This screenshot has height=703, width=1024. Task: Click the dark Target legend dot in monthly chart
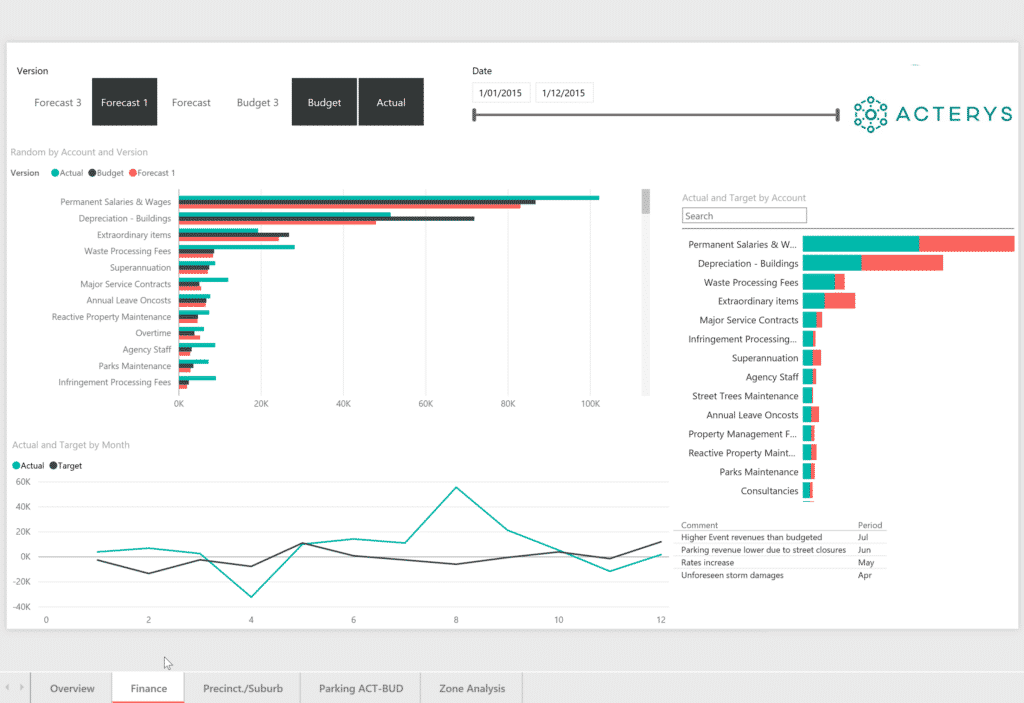53,466
